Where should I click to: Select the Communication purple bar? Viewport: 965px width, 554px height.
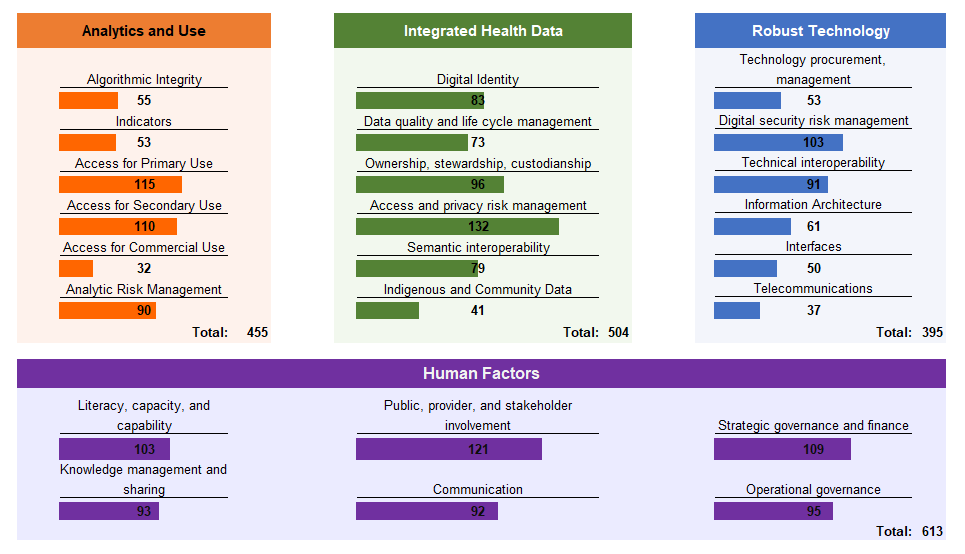pos(427,512)
